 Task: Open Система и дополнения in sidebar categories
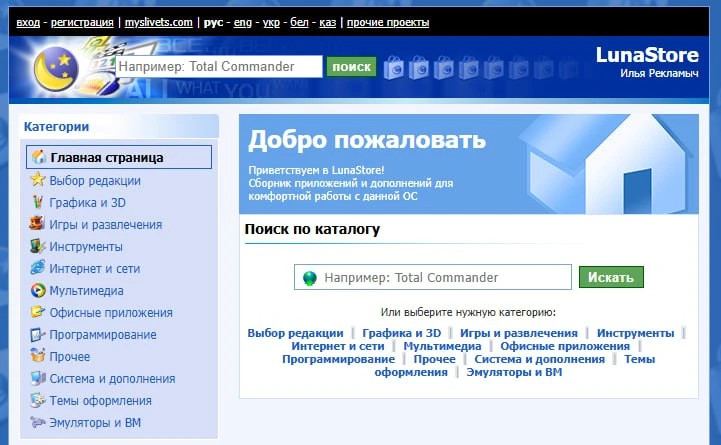click(x=113, y=379)
